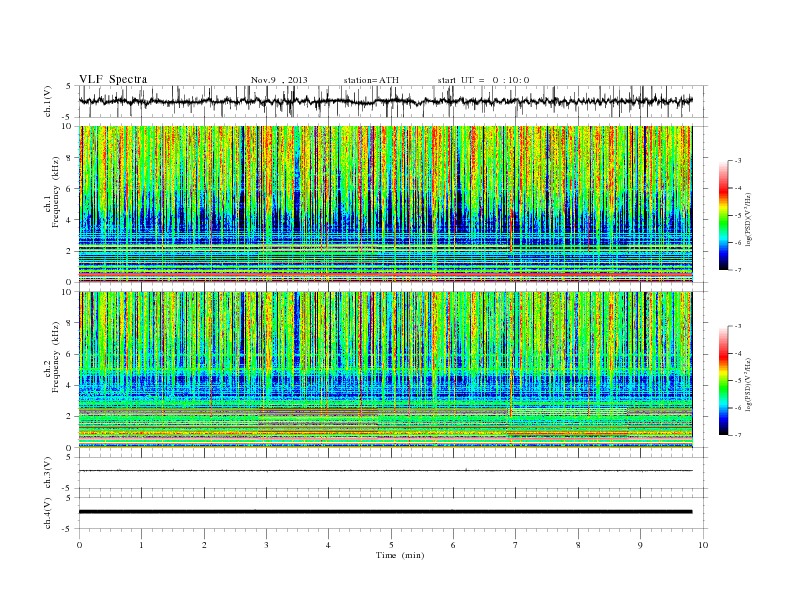Select the date text "Nov.9 , 2013"
The image size is (792, 612).
pyautogui.click(x=279, y=80)
